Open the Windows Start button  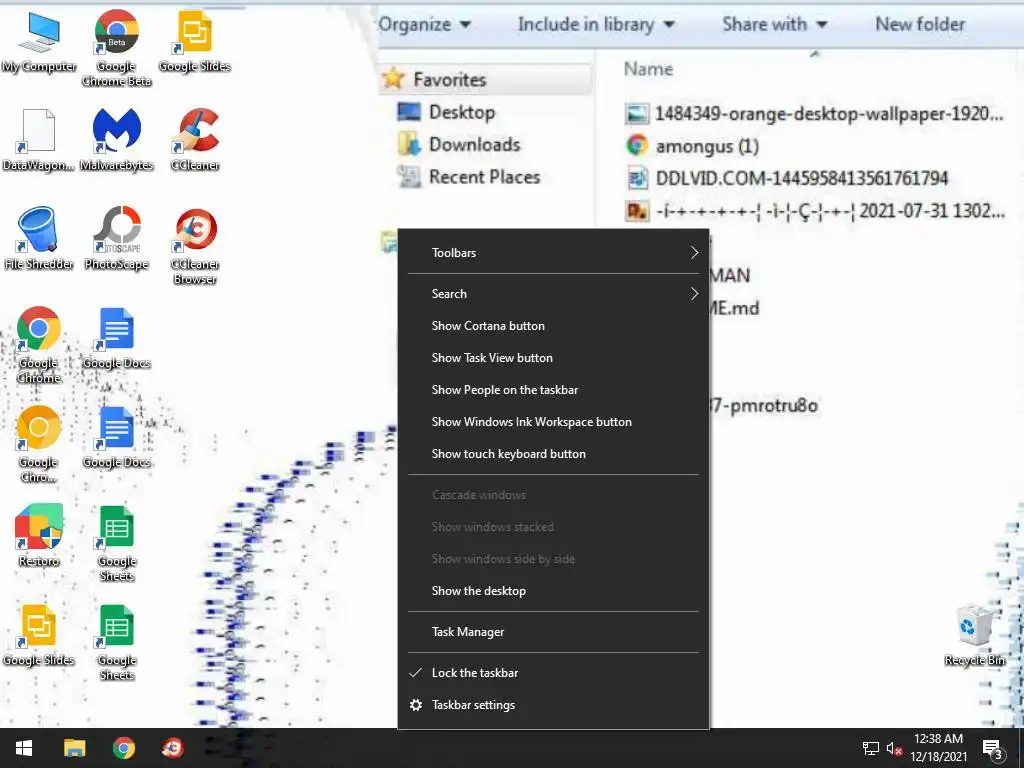tap(24, 748)
